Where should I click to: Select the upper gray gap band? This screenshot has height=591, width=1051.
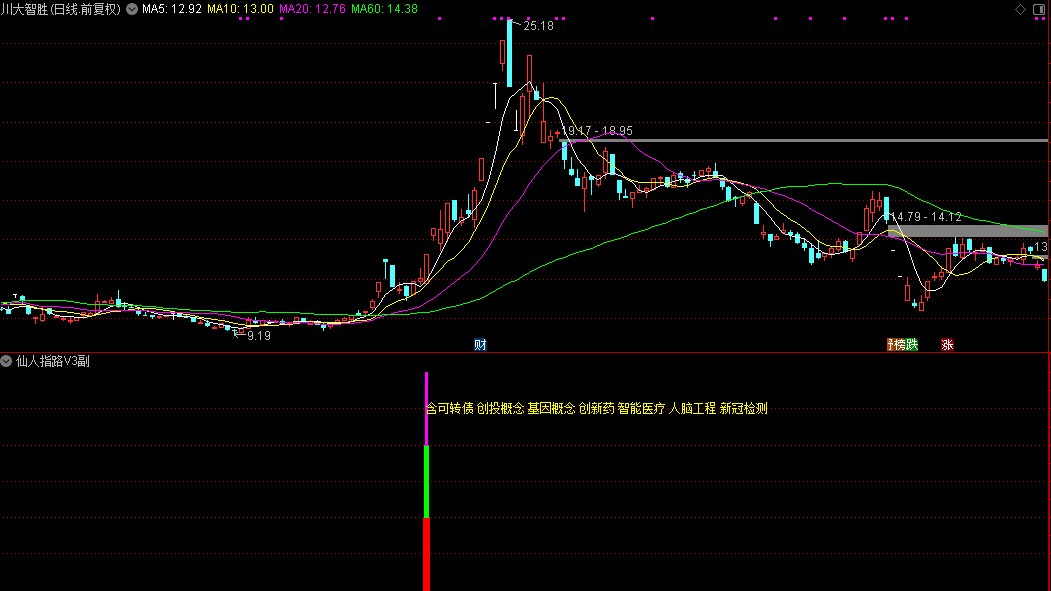point(804,141)
